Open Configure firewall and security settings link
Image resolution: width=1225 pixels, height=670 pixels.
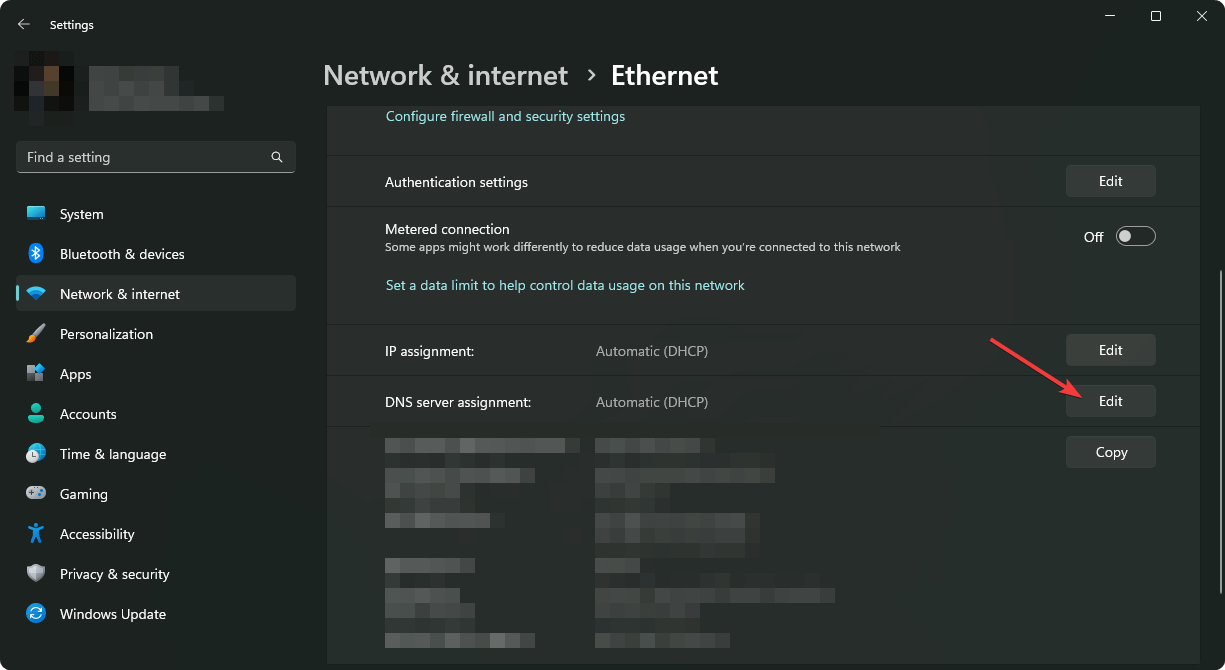pyautogui.click(x=505, y=116)
